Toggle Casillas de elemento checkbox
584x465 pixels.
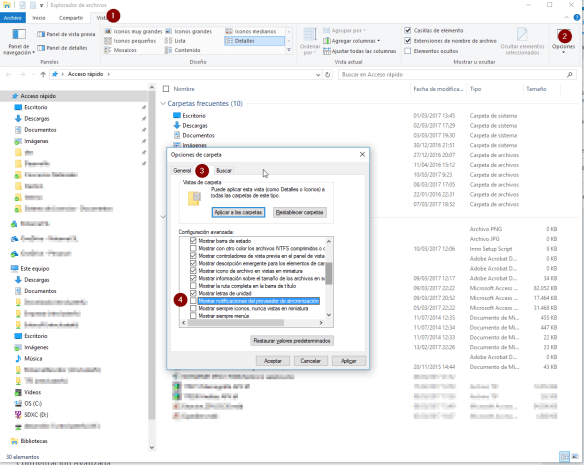(408, 31)
